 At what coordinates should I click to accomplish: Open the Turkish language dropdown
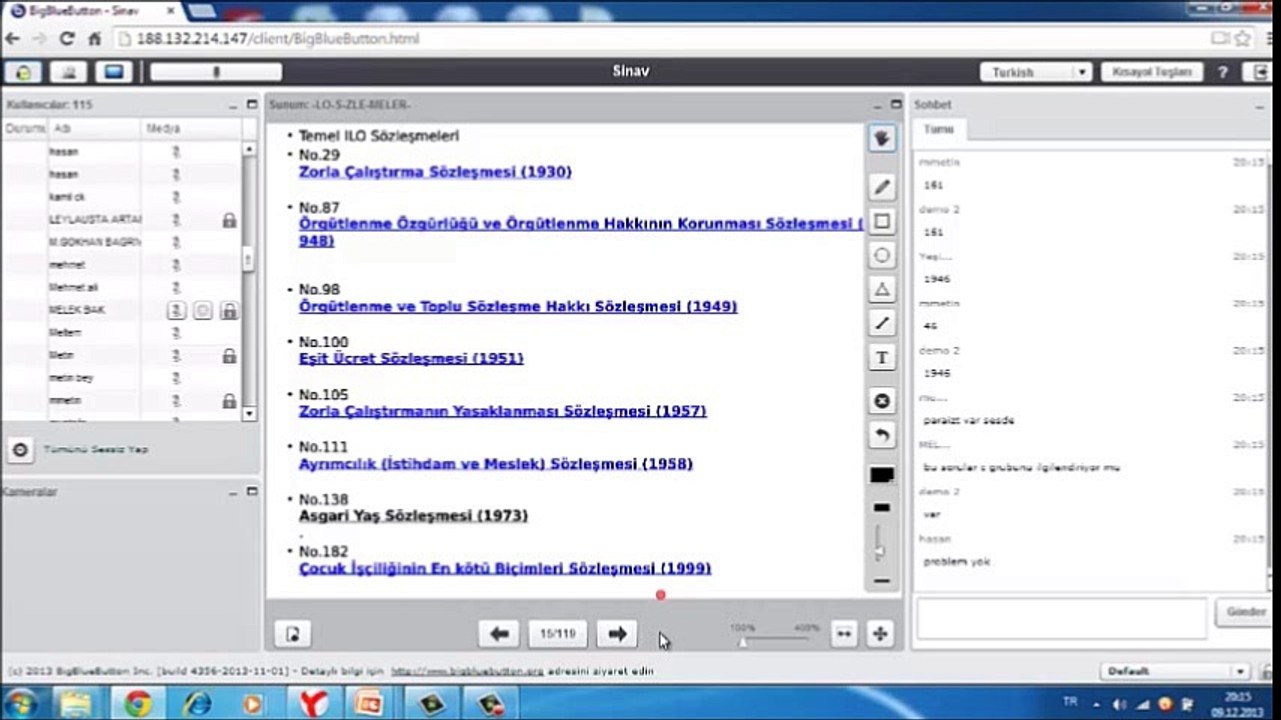pyautogui.click(x=1035, y=72)
